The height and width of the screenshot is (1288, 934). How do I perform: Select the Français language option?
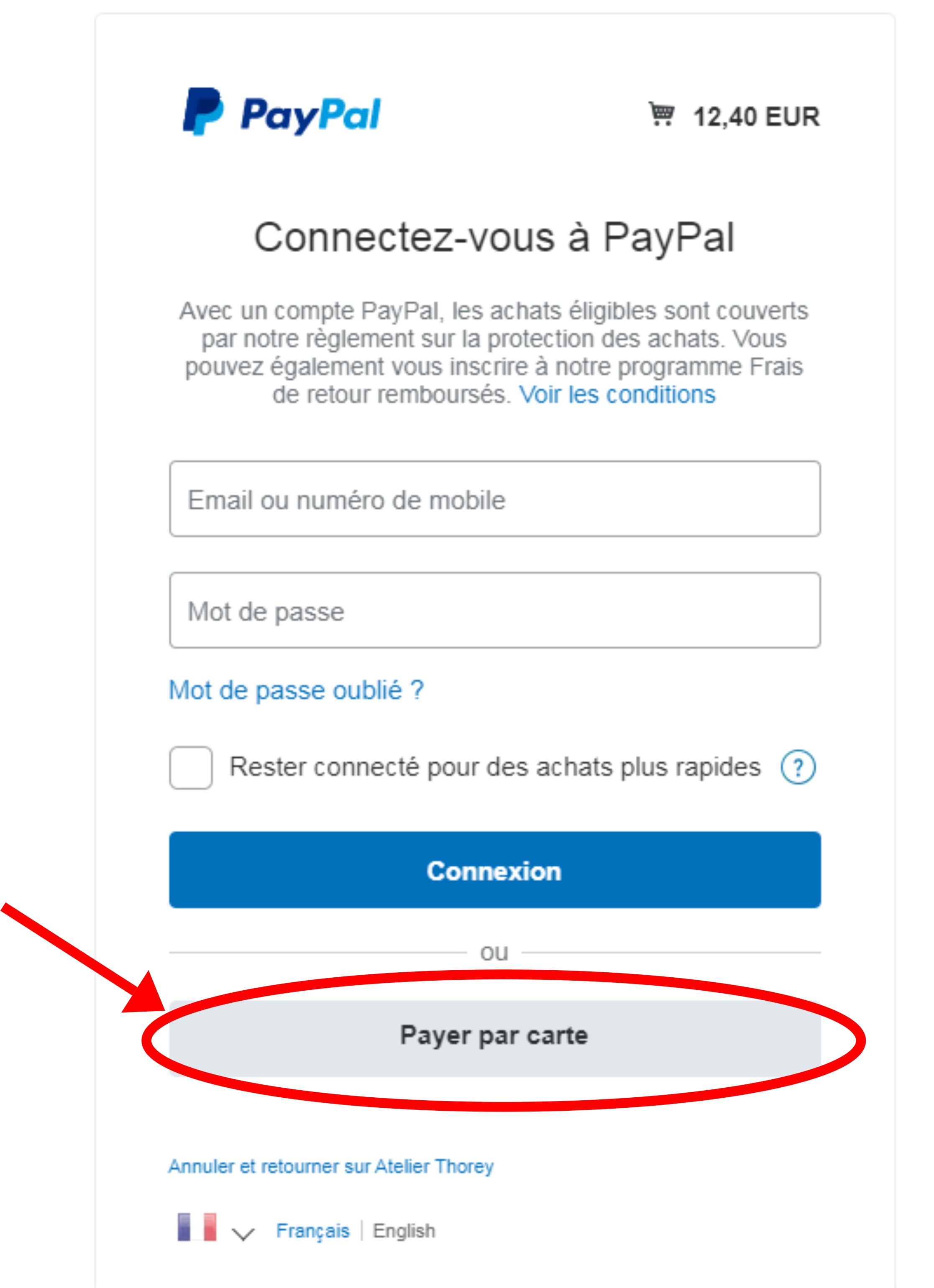point(312,1231)
